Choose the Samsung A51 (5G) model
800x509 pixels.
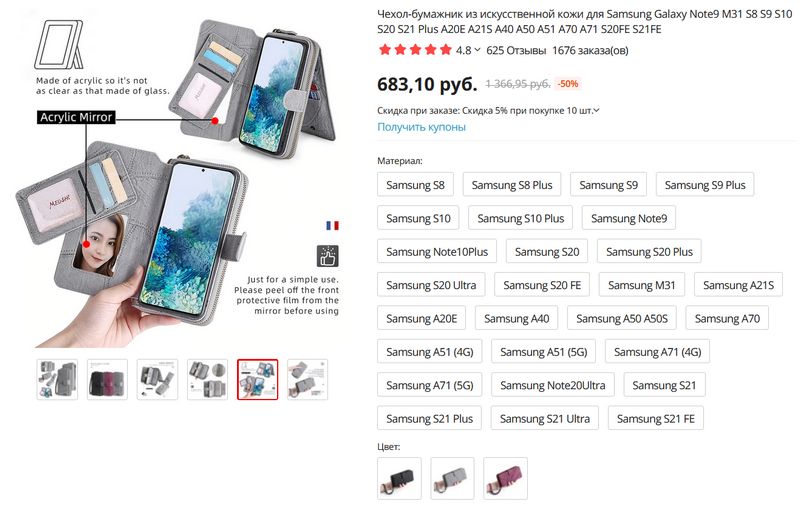tap(547, 352)
